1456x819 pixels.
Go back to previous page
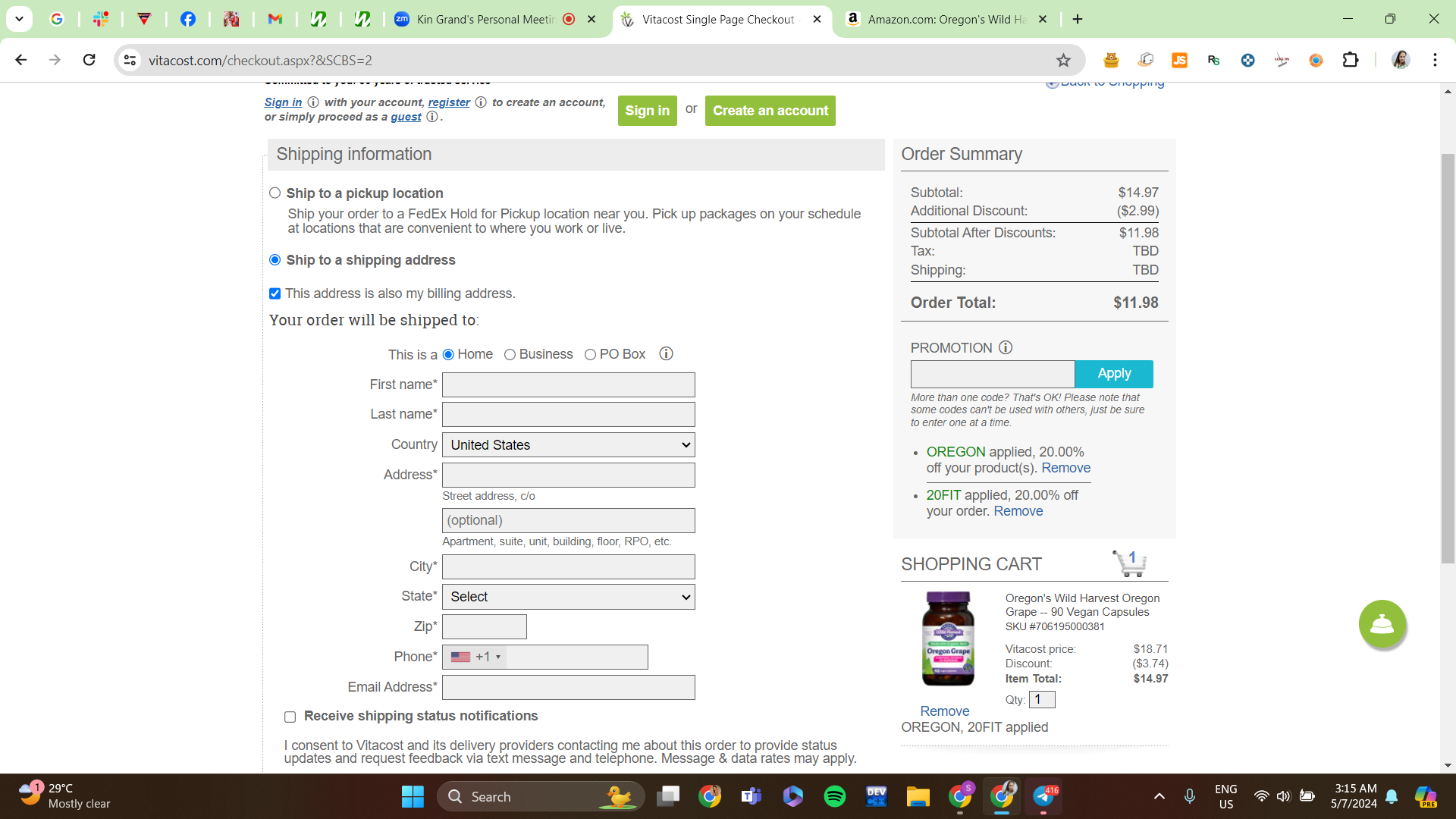[x=21, y=60]
